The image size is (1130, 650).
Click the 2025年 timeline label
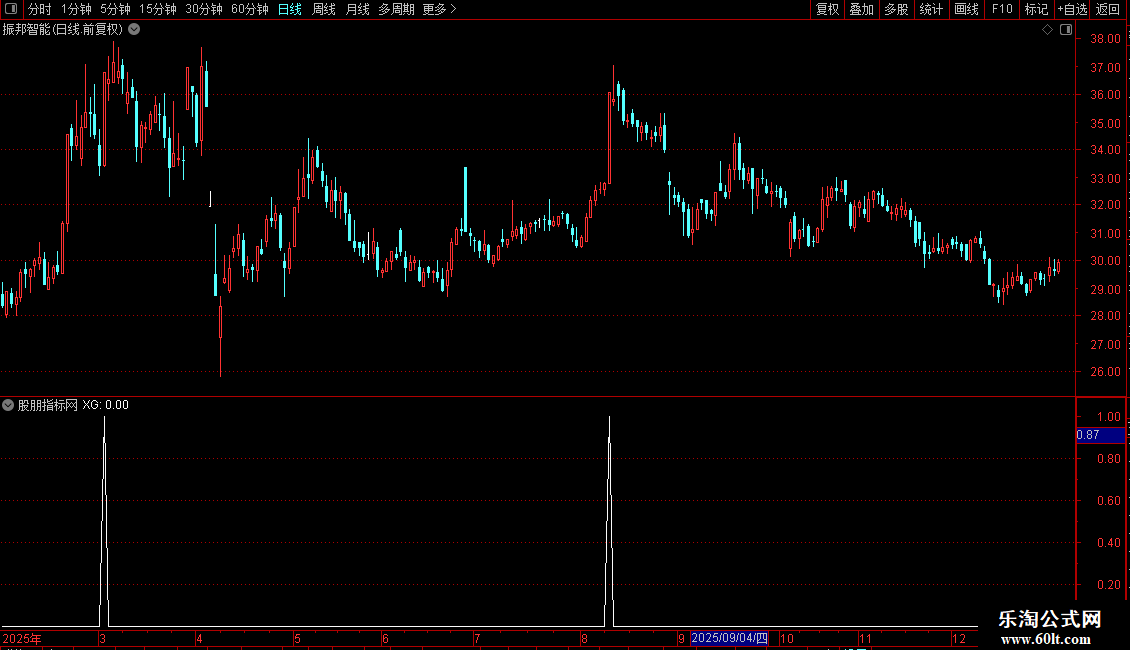(x=22, y=638)
